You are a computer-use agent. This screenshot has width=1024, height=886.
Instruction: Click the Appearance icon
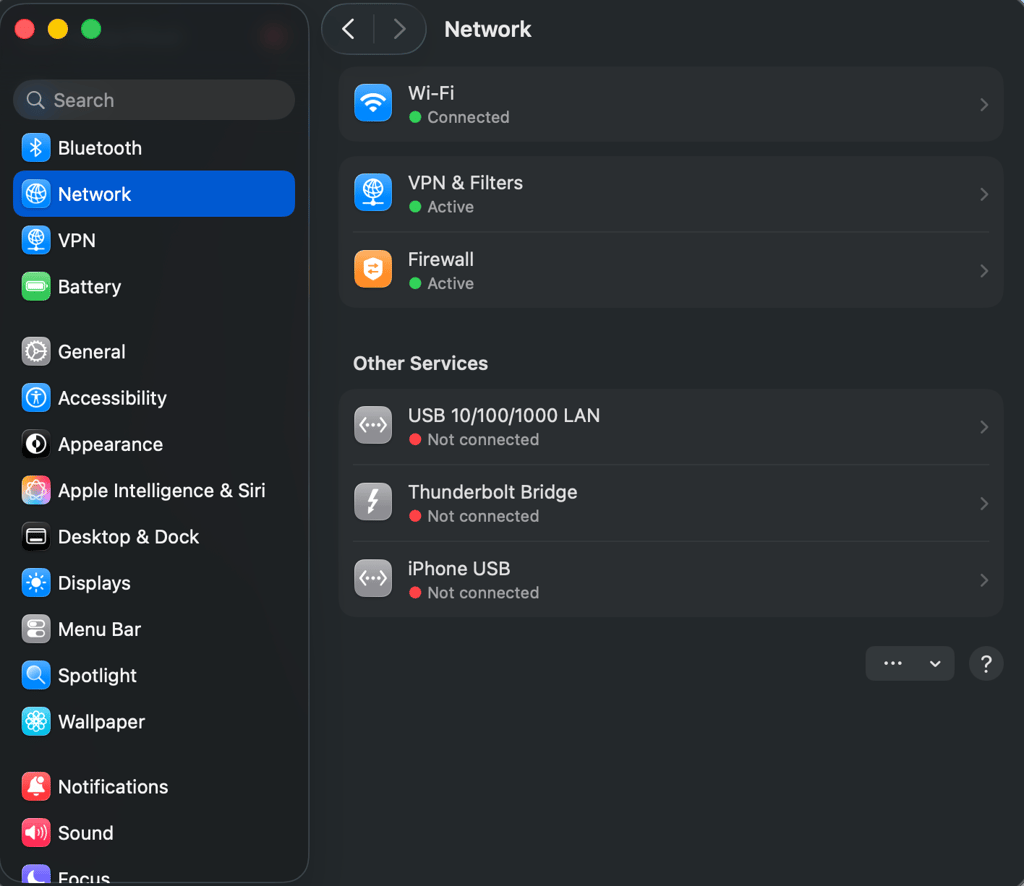point(36,444)
